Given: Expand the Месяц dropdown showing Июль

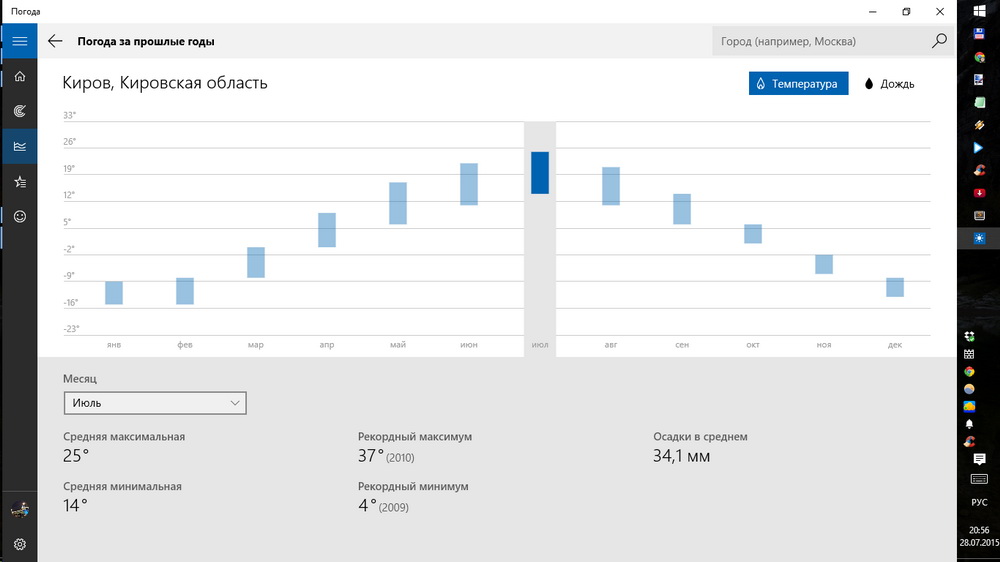Looking at the screenshot, I should tap(154, 403).
